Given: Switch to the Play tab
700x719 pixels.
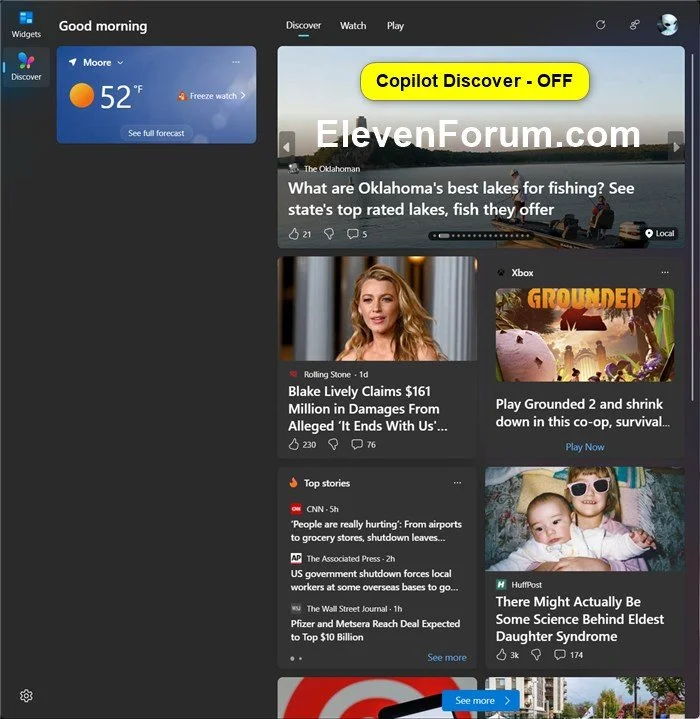Looking at the screenshot, I should pos(395,26).
